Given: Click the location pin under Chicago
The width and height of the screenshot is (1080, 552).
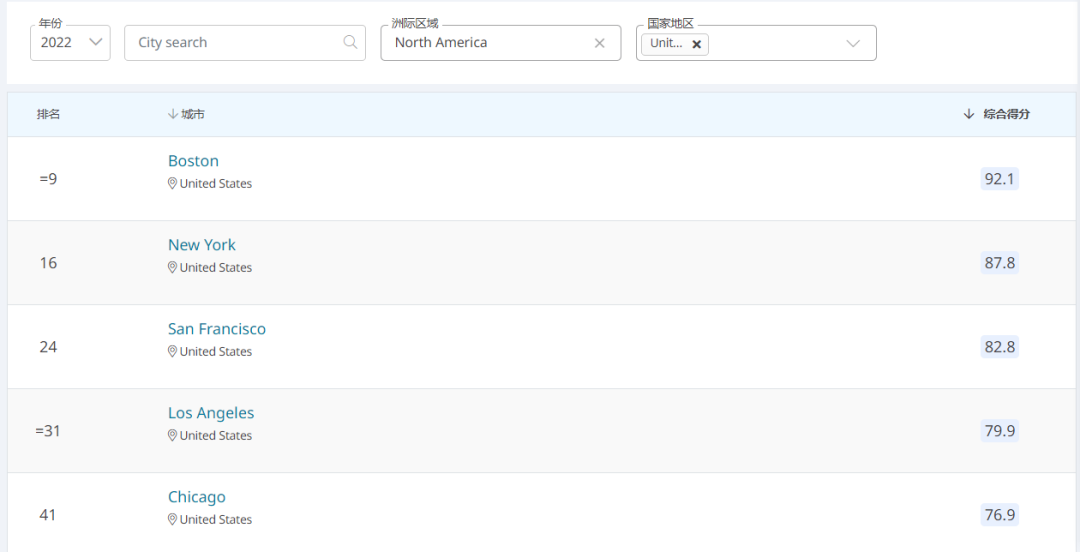Looking at the screenshot, I should click(172, 520).
